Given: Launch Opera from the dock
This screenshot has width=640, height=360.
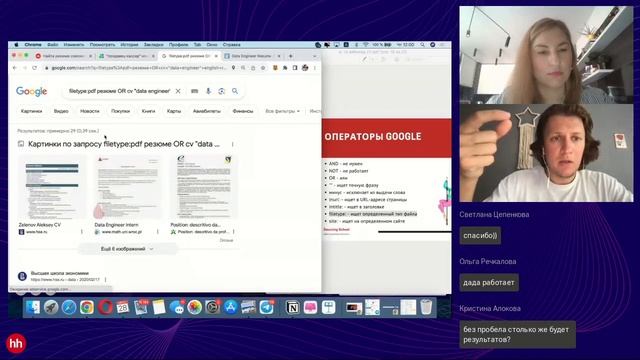Looking at the screenshot, I should point(104,307).
